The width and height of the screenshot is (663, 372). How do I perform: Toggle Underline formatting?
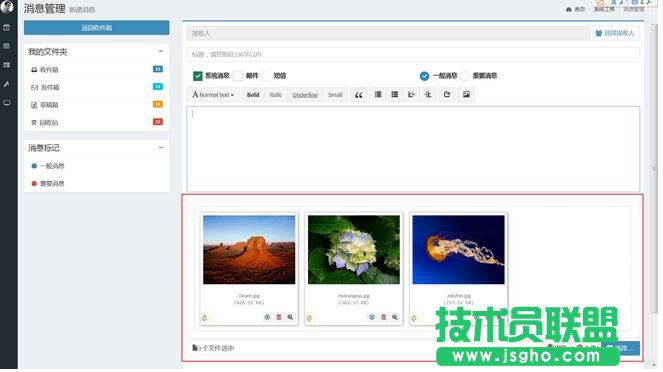point(305,95)
